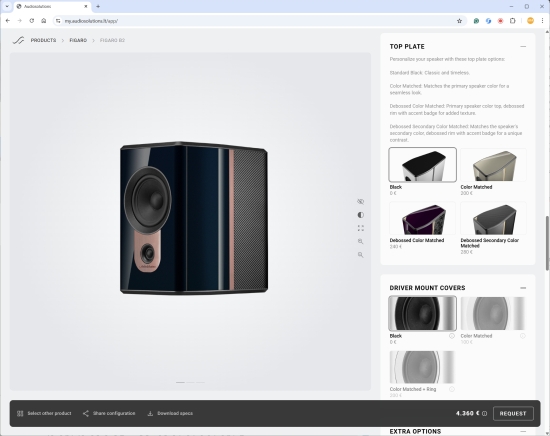Viewport: 550px width, 436px height.
Task: Go to Products breadcrumb
Action: (43, 40)
